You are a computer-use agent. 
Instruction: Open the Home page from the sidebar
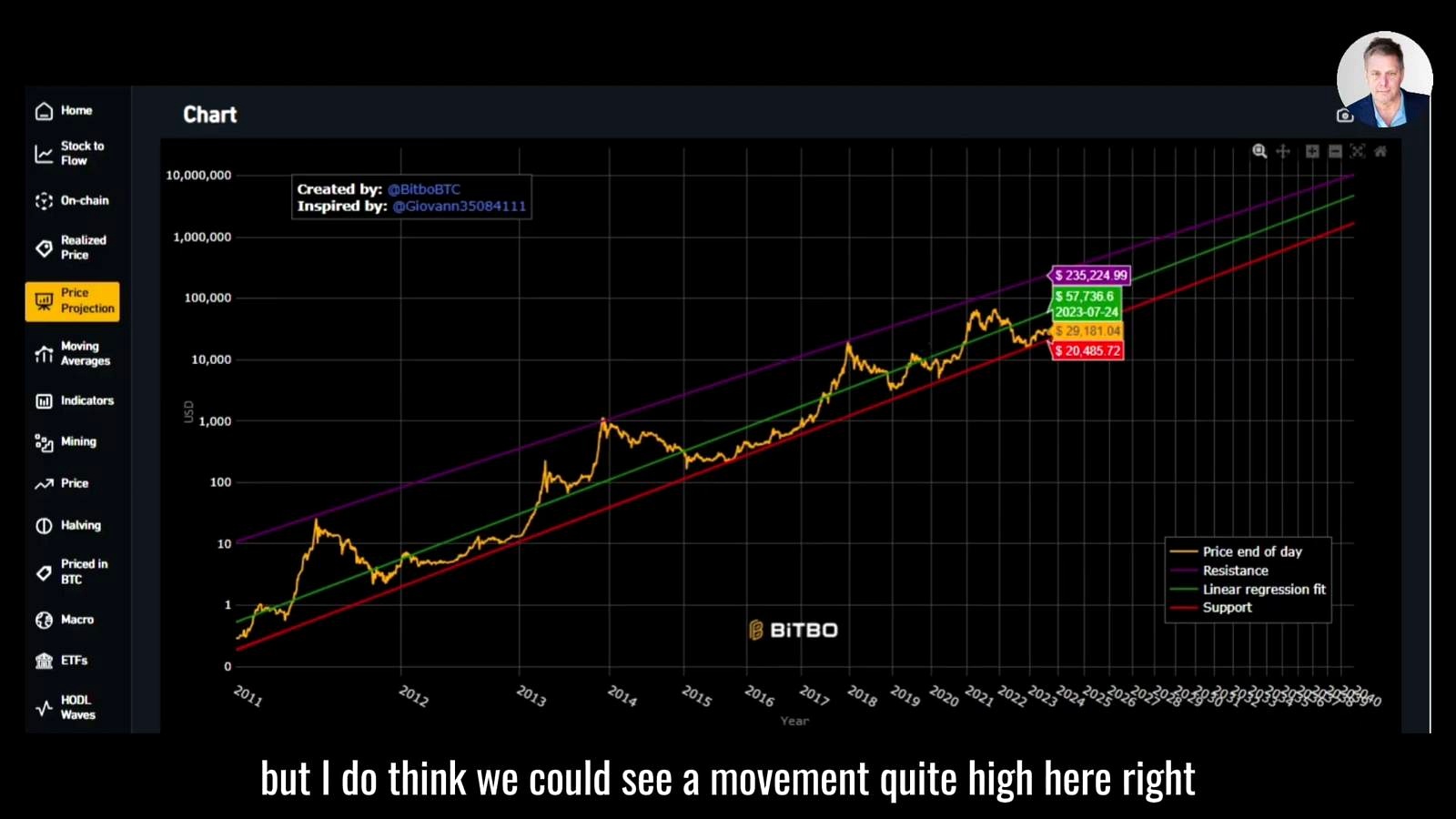[65, 110]
